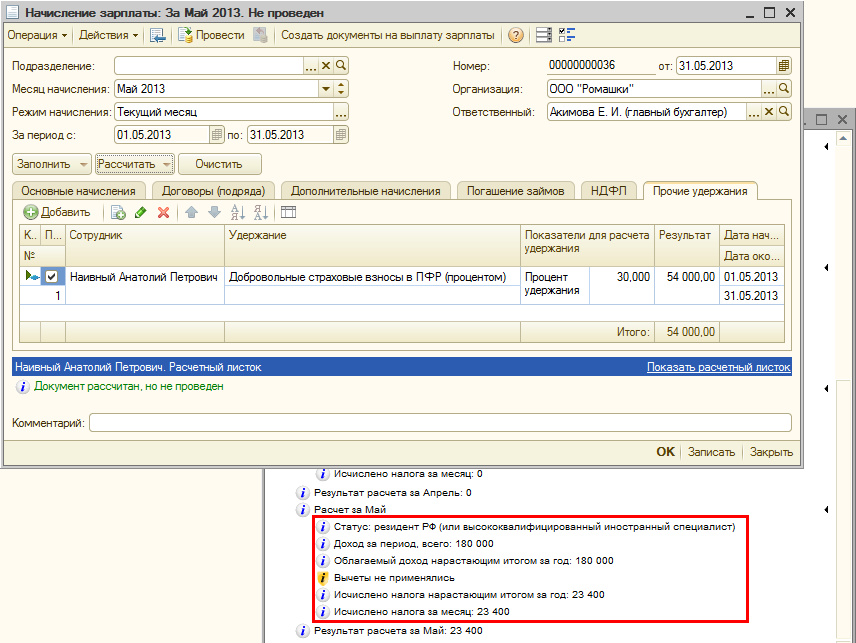
Task: Click the Месяц начисления spinner arrows
Action: click(x=341, y=88)
